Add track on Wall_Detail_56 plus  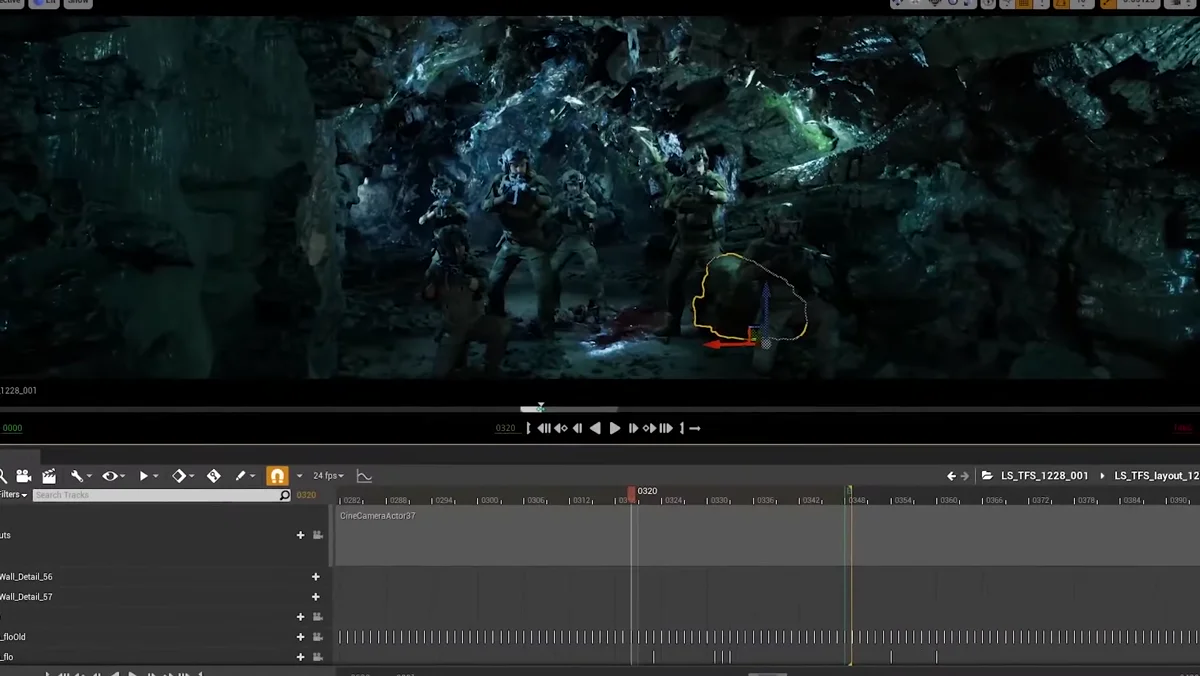point(316,577)
